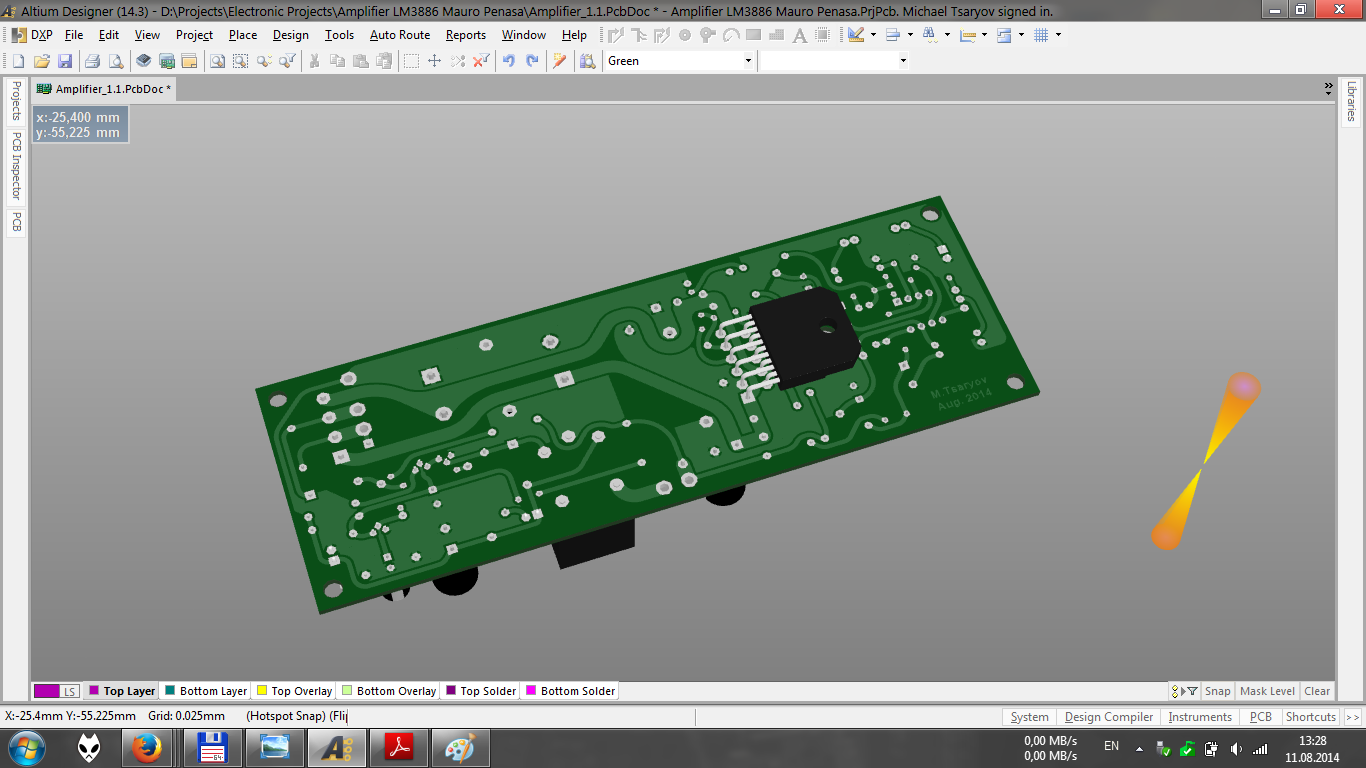The height and width of the screenshot is (768, 1366).
Task: Switch to Top Solder layer tab
Action: click(x=481, y=691)
